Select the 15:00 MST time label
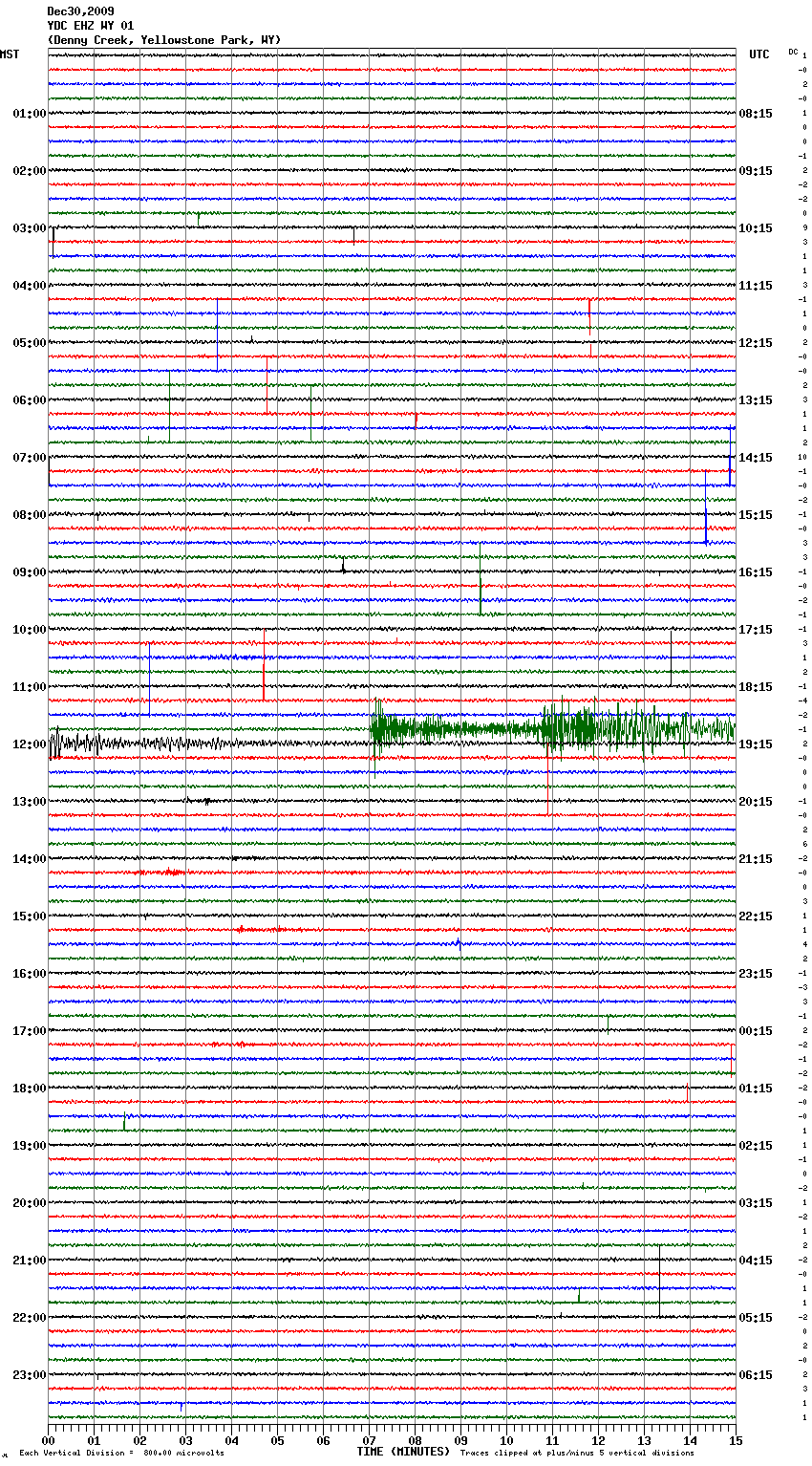This screenshot has height=1466, width=812. point(30,916)
